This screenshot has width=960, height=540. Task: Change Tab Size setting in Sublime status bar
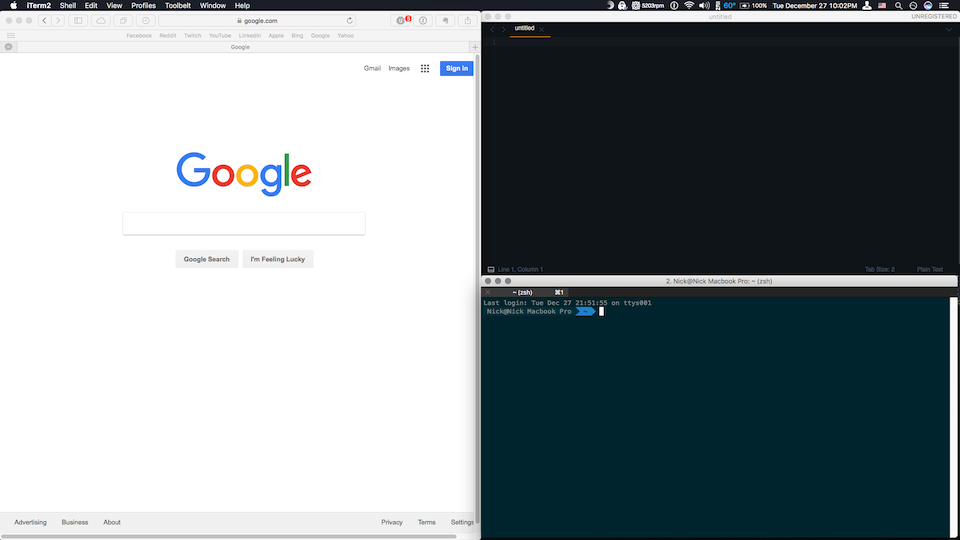[880, 269]
